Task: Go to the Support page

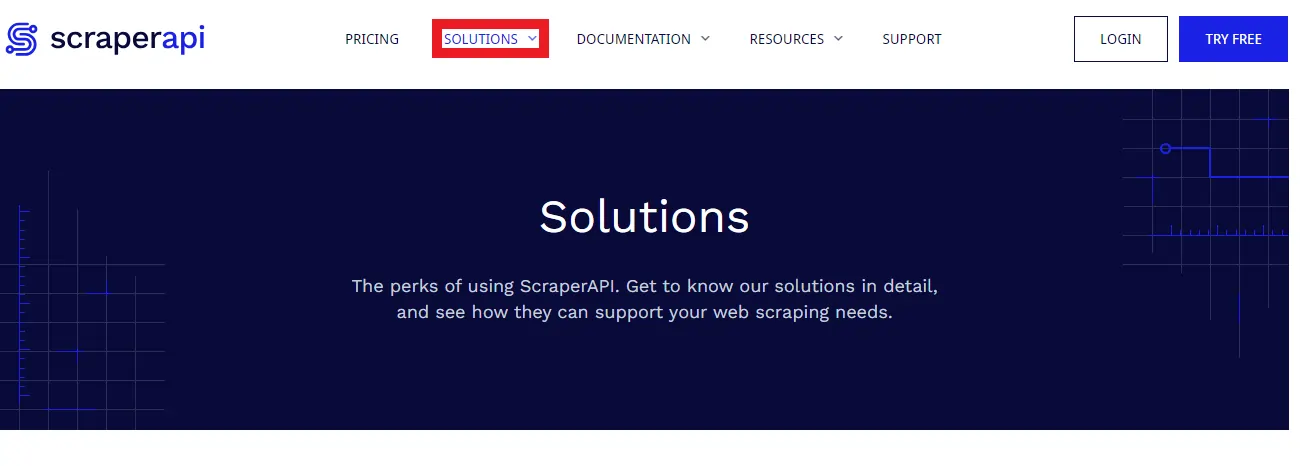Action: pyautogui.click(x=912, y=39)
